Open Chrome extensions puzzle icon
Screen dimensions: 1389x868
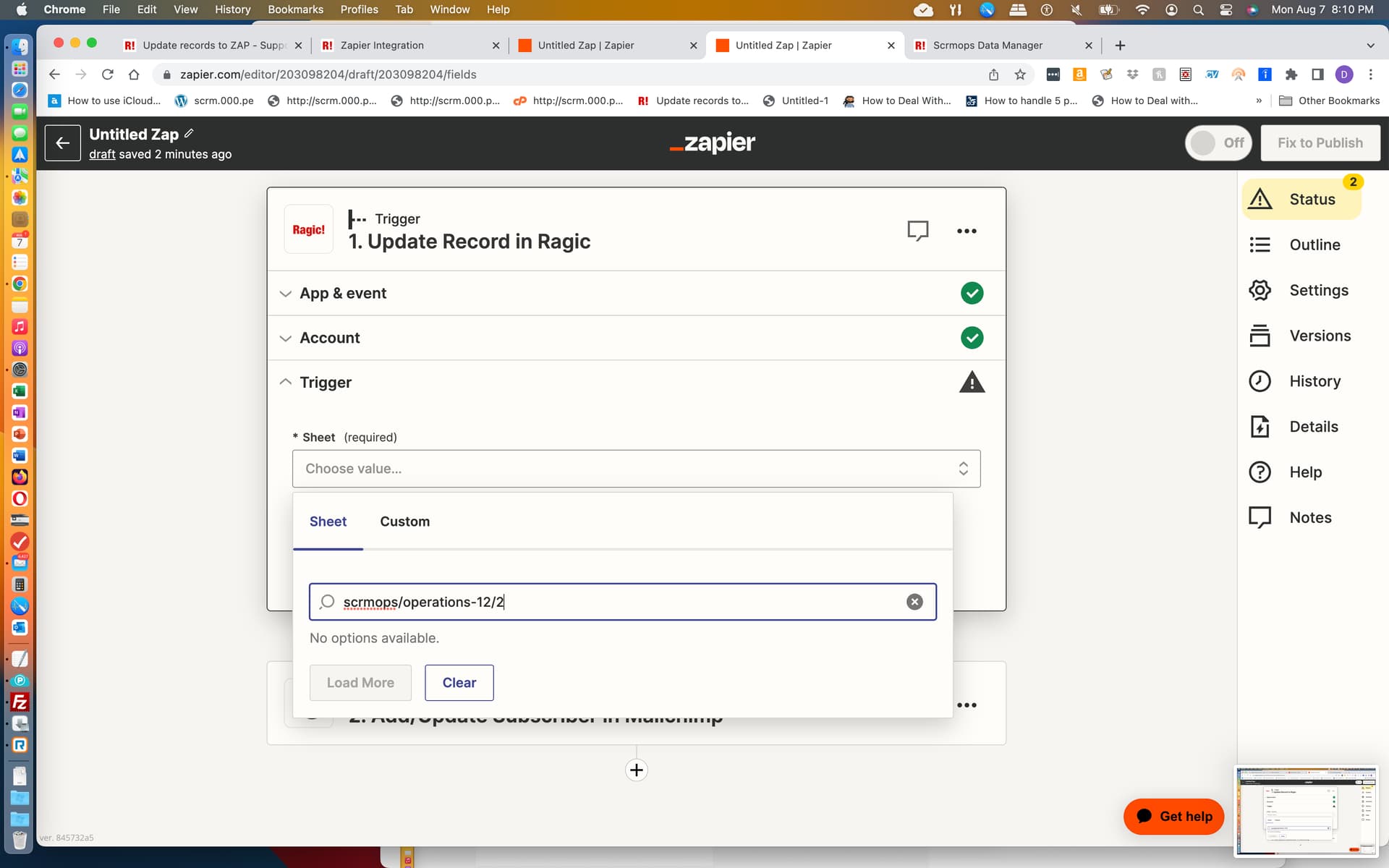[x=1291, y=75]
